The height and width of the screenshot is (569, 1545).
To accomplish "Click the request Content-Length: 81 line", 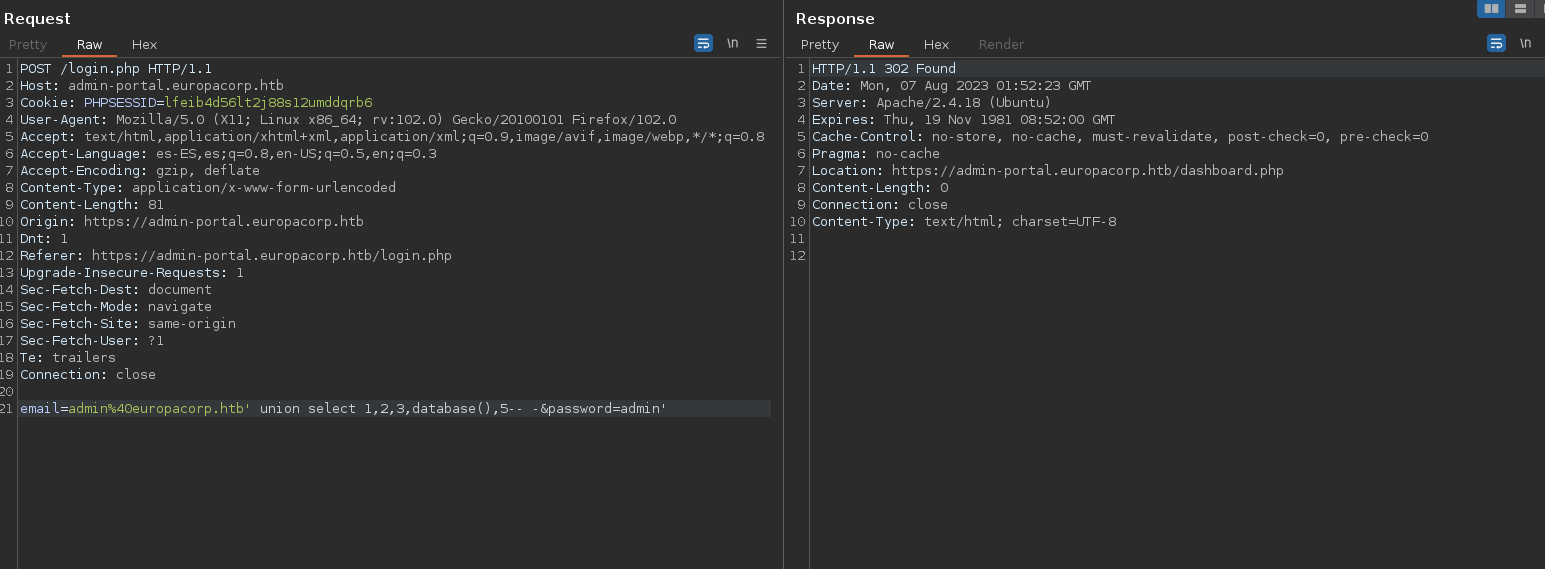I will click(92, 204).
